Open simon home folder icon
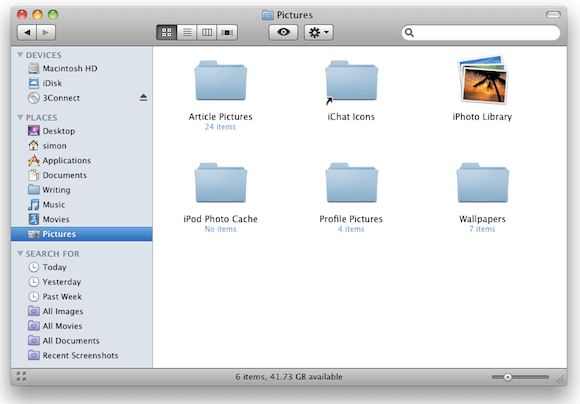 [x=34, y=145]
